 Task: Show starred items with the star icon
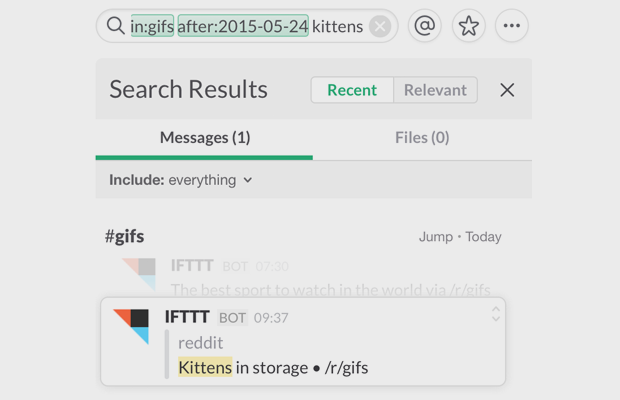pos(468,26)
